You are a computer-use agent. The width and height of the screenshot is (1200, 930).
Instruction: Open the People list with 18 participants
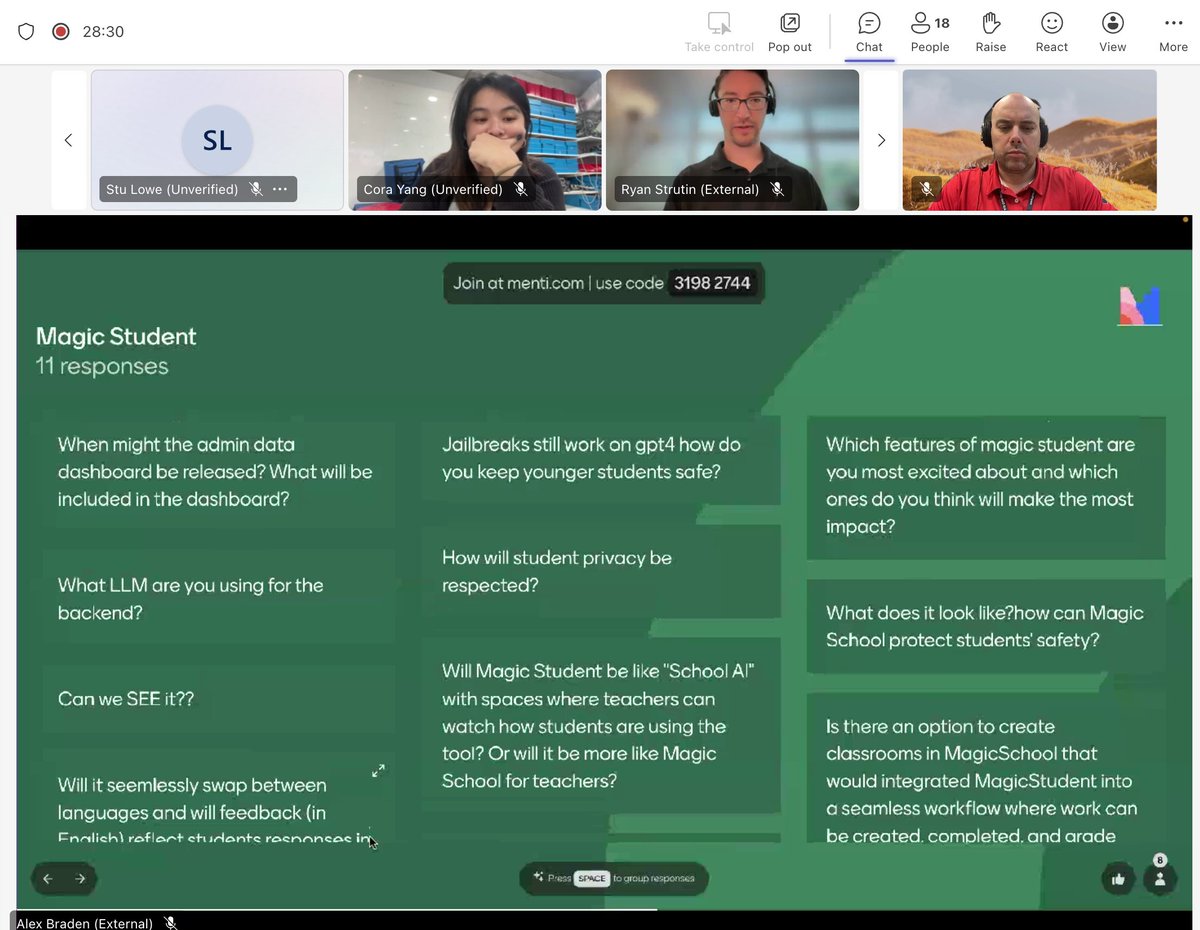click(930, 32)
